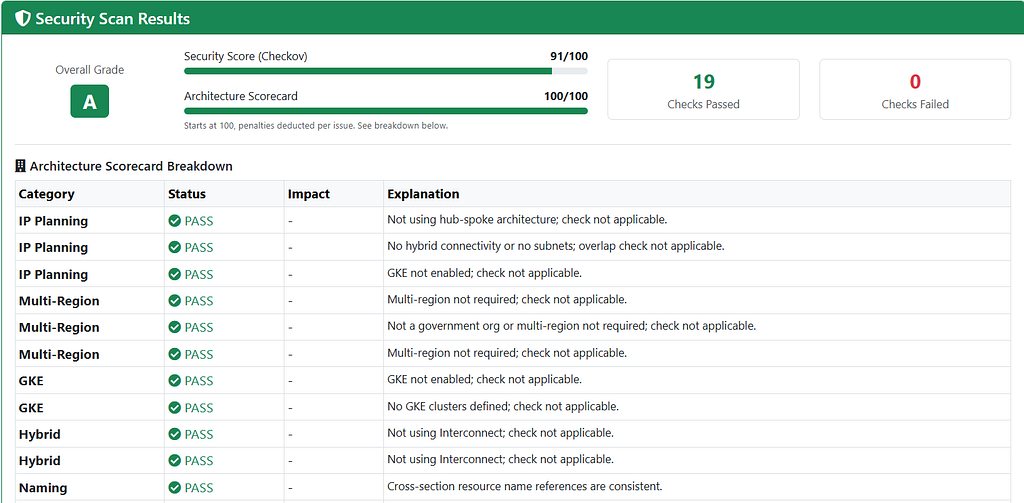Click the 'Not a government org or multi-region' explanation
Screen dimensions: 1024x503
tap(571, 326)
